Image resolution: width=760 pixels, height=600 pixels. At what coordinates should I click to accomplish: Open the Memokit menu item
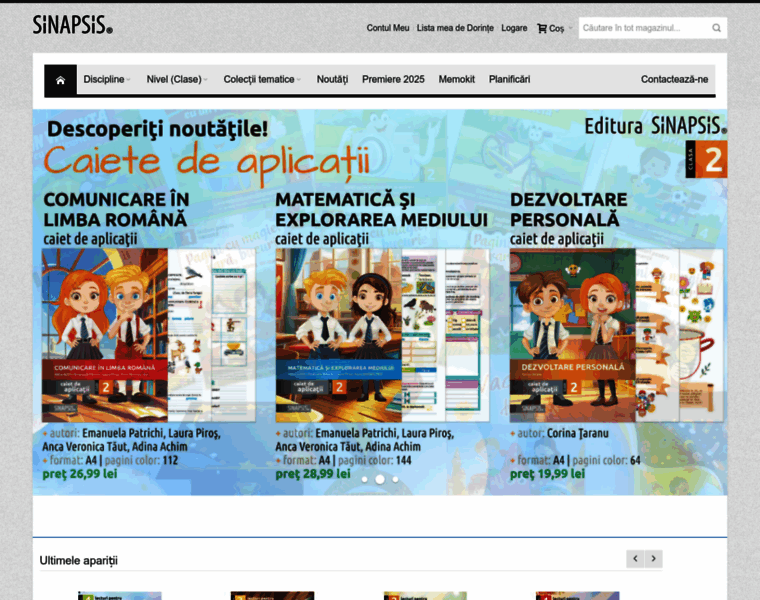tap(457, 79)
